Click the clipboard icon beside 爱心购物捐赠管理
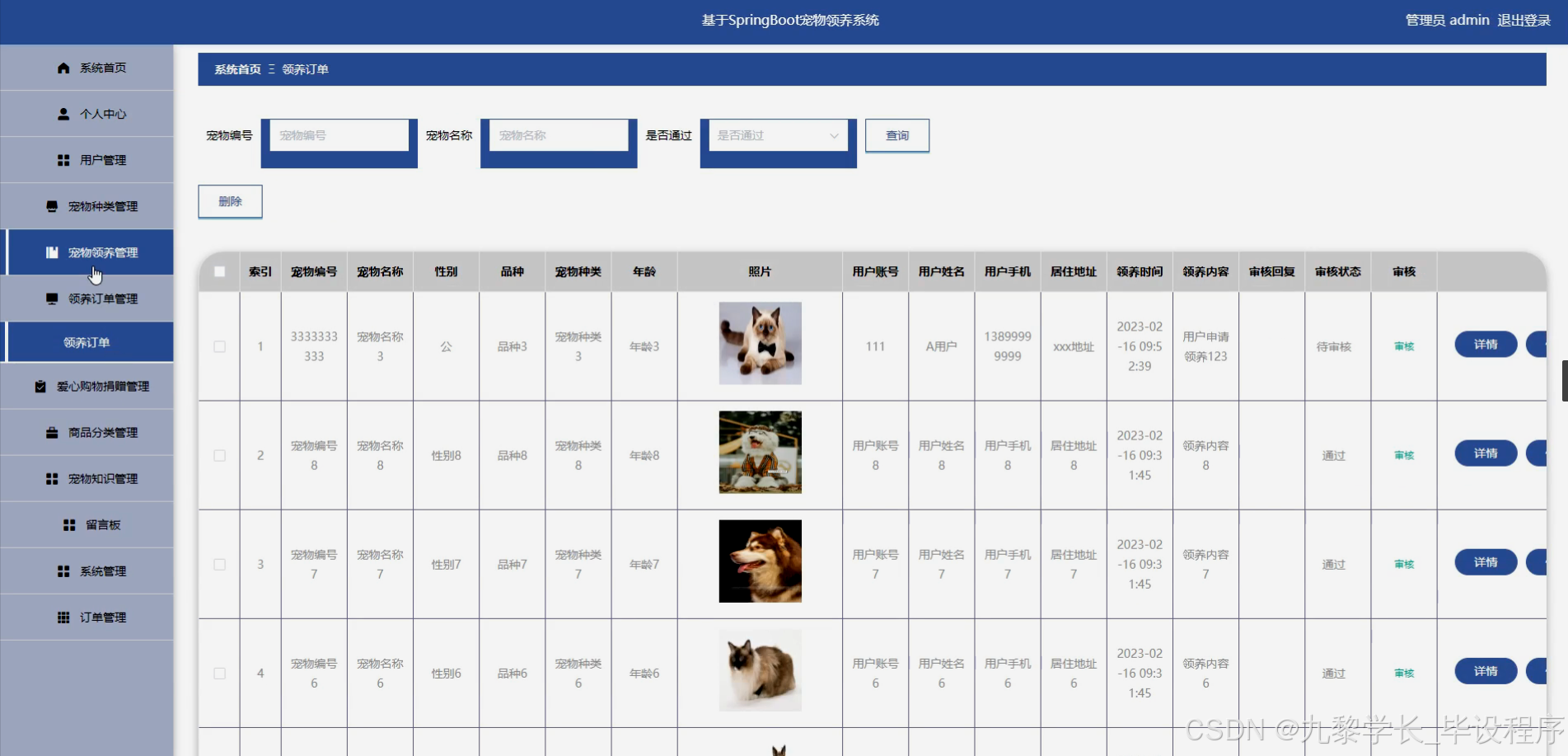Screen dimensions: 1568x756 [40, 387]
